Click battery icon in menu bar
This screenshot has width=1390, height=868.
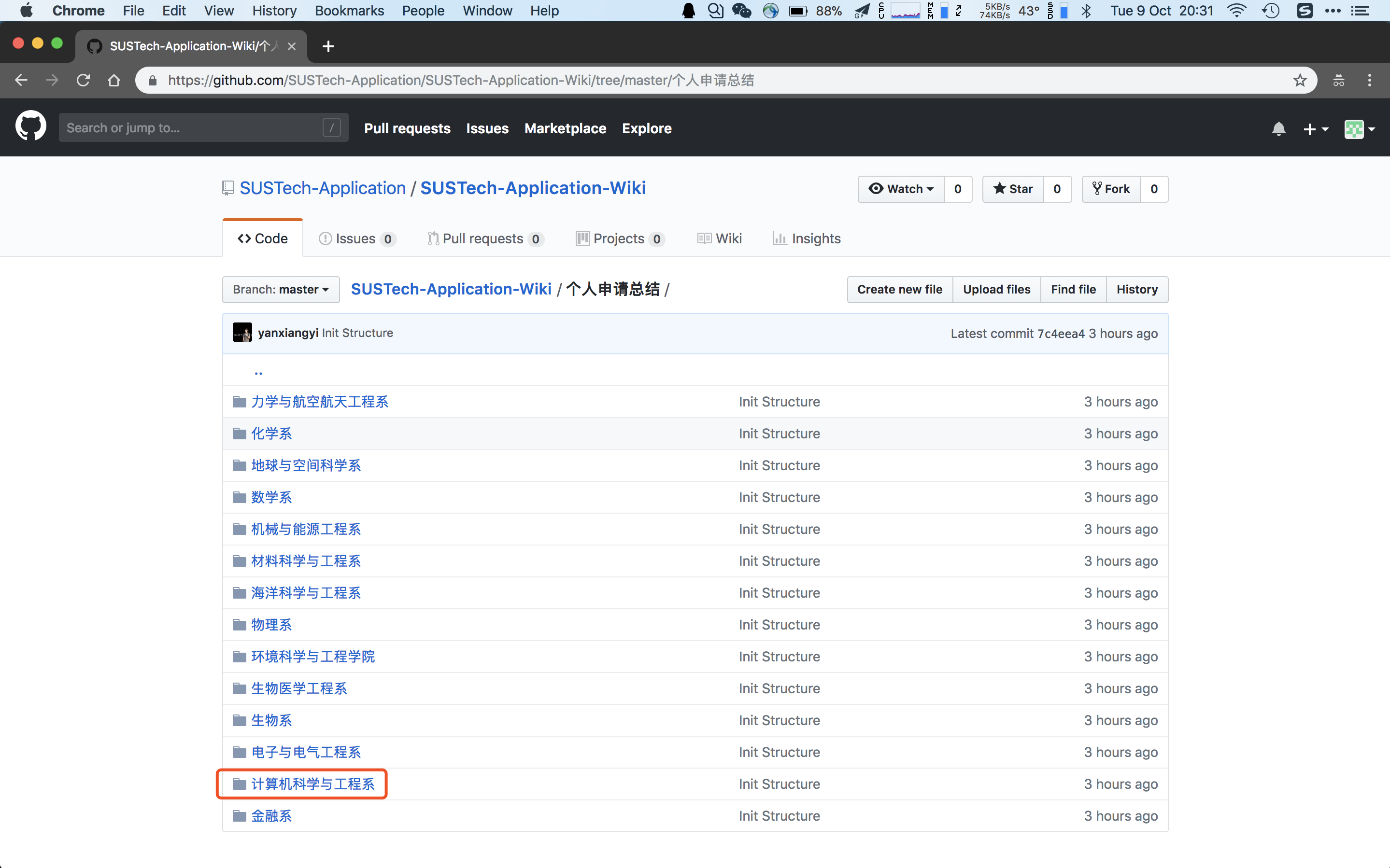[798, 11]
